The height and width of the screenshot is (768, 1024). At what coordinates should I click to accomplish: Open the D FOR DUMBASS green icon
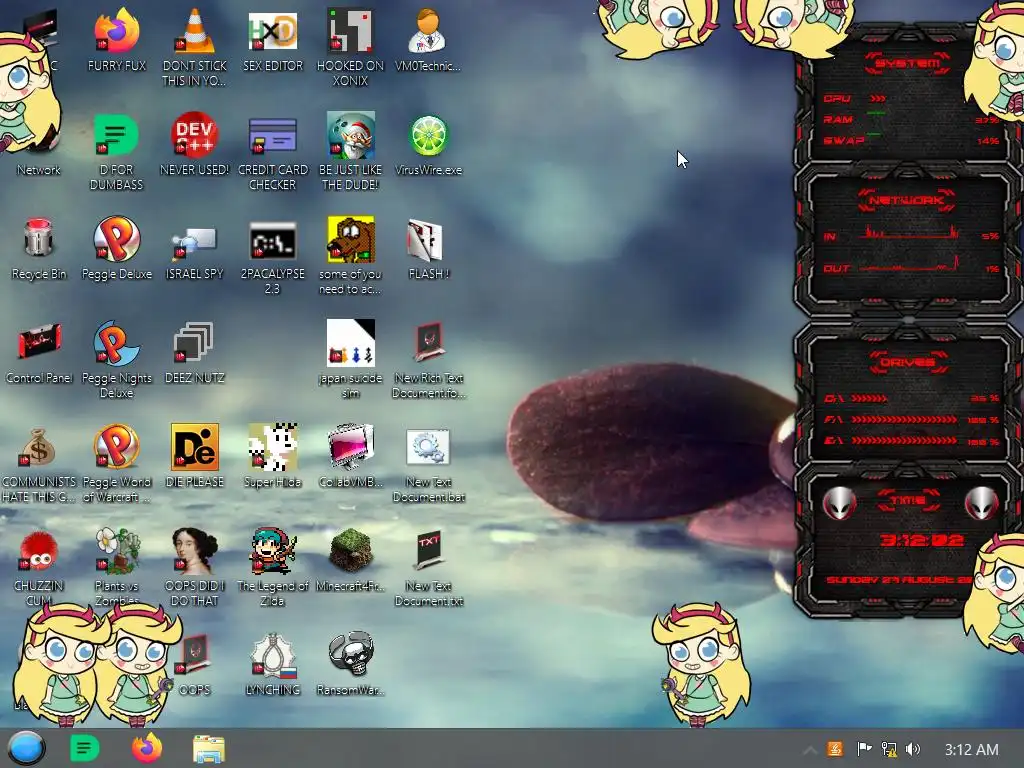116,135
